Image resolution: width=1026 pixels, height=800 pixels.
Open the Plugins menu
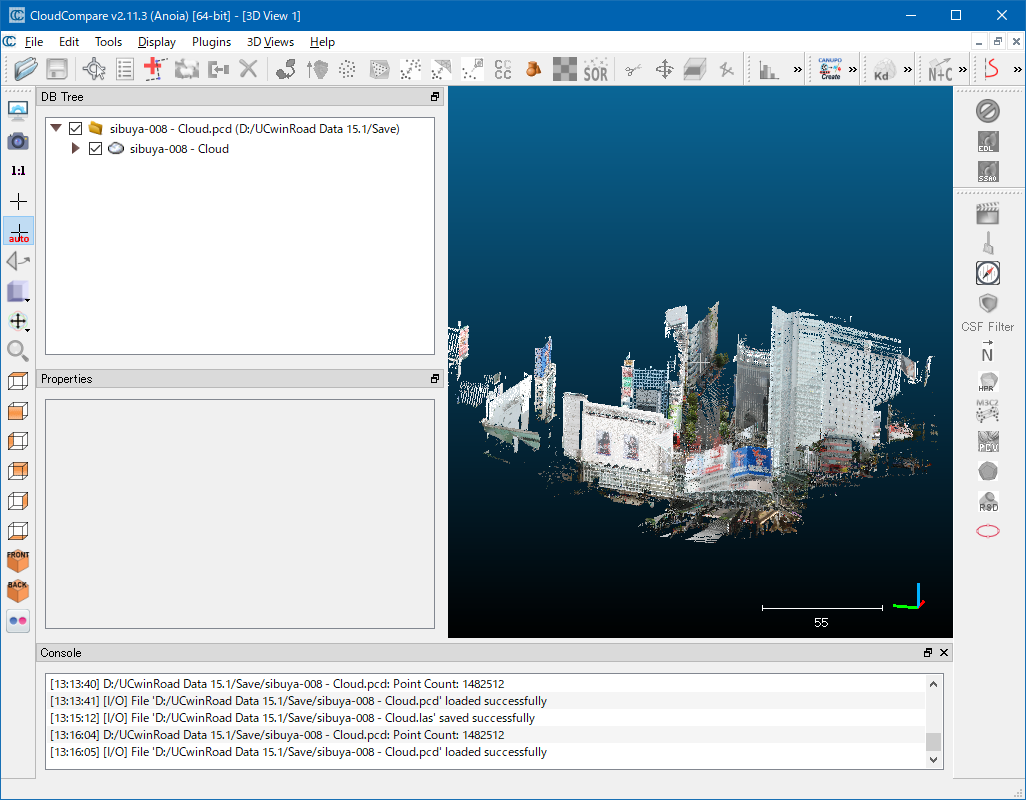211,42
